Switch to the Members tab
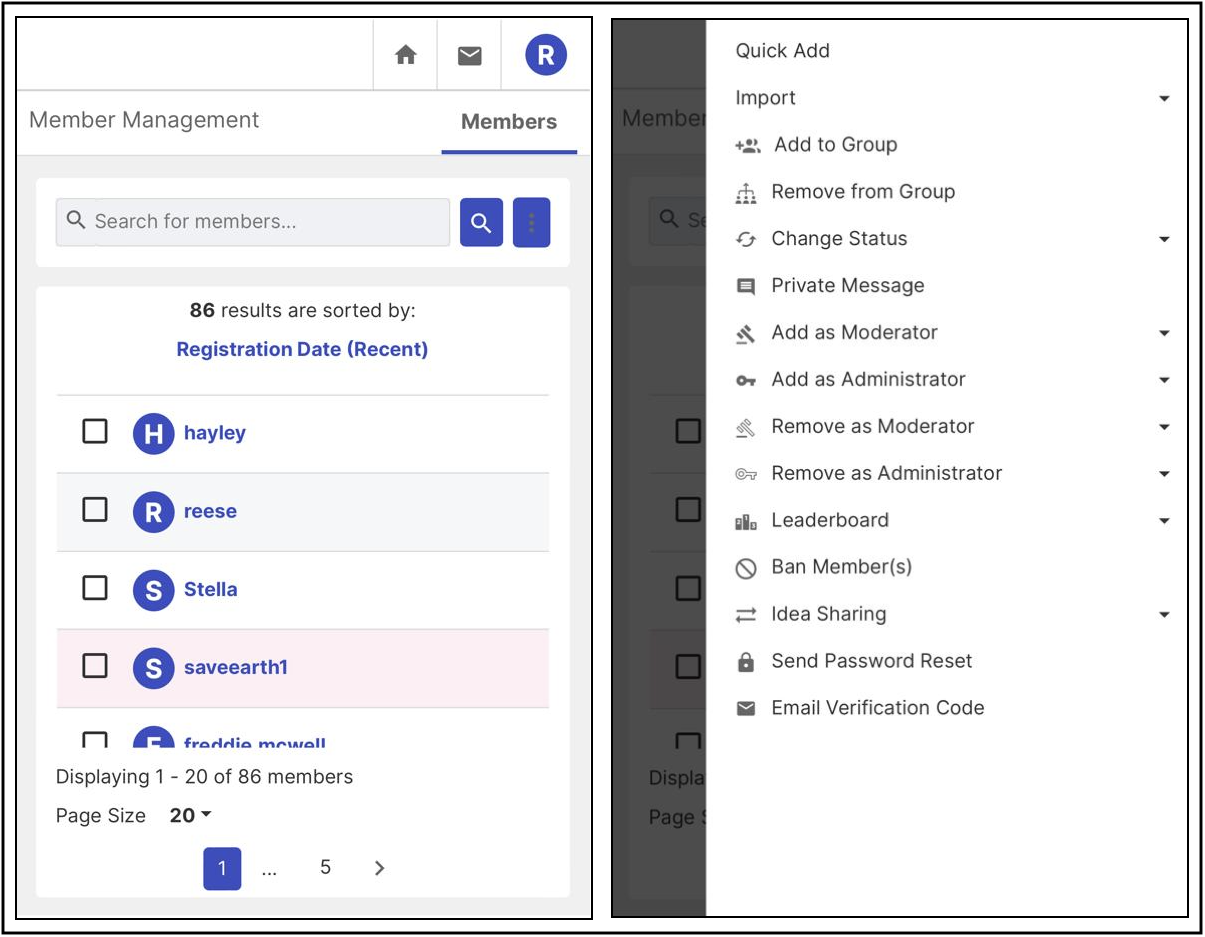The height and width of the screenshot is (937, 1205). click(508, 122)
